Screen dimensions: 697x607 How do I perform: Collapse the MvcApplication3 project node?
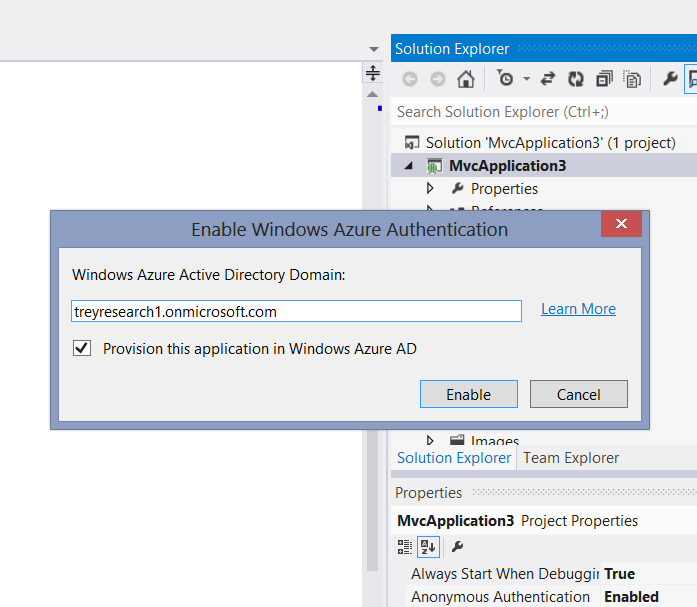[x=409, y=166]
